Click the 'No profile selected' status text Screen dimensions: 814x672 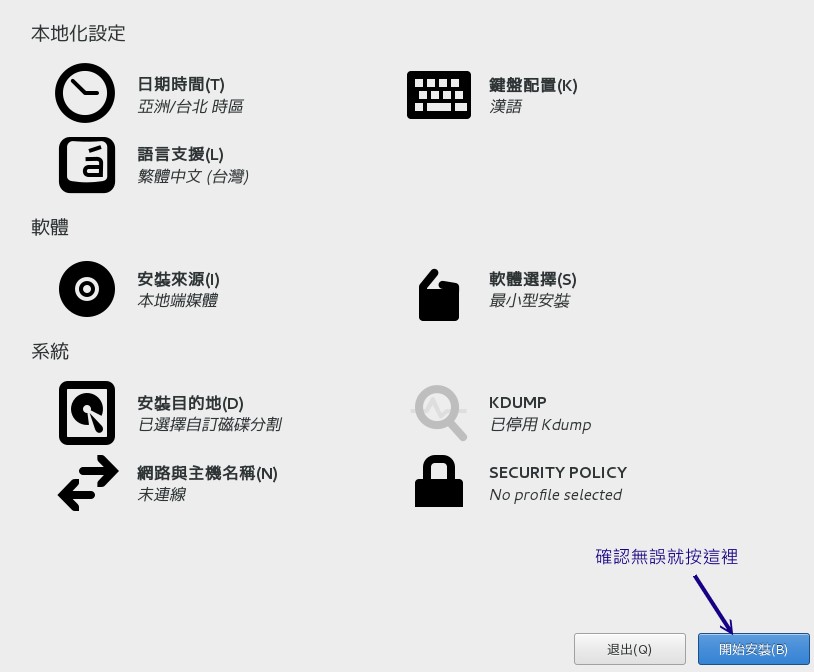(x=555, y=495)
